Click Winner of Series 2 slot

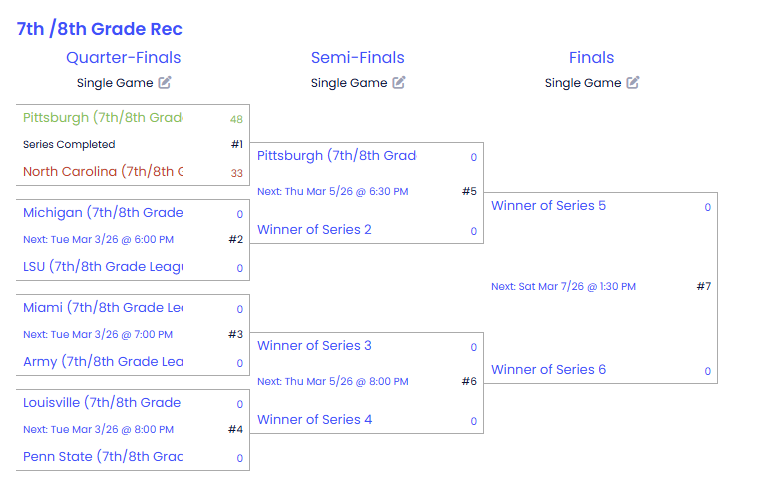coord(314,230)
